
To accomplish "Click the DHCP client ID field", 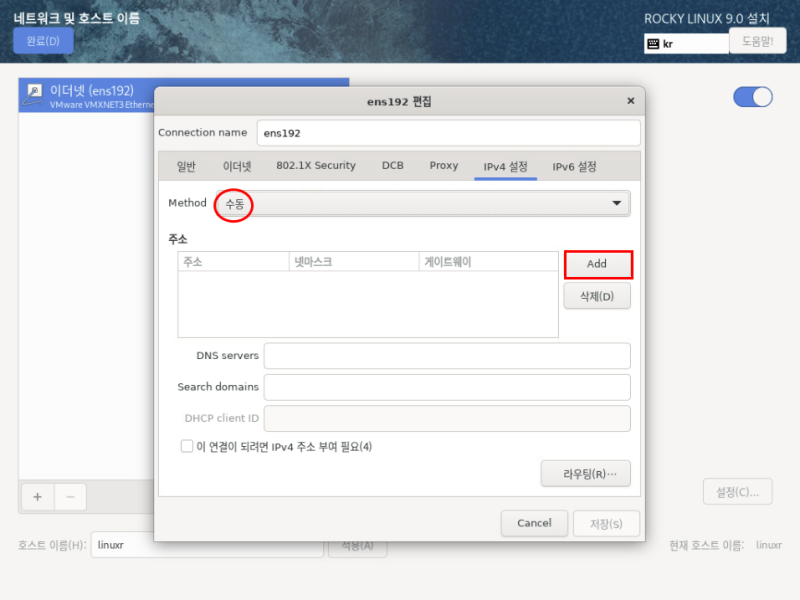I will [x=447, y=418].
